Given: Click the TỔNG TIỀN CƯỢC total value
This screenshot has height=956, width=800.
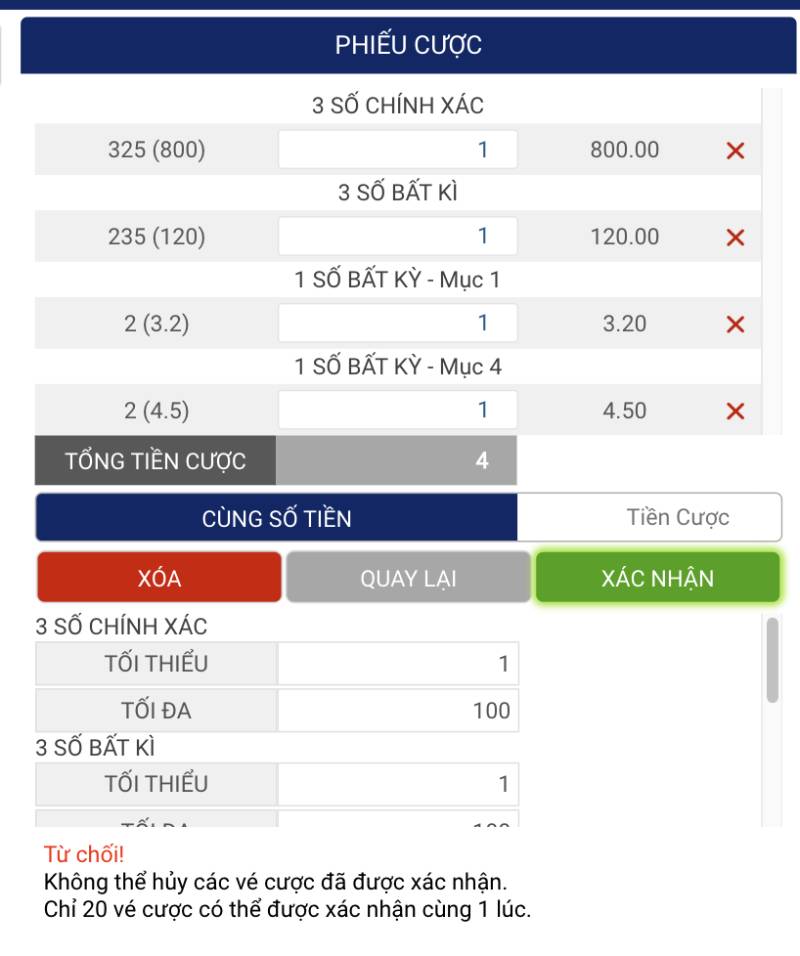Looking at the screenshot, I should [x=396, y=461].
